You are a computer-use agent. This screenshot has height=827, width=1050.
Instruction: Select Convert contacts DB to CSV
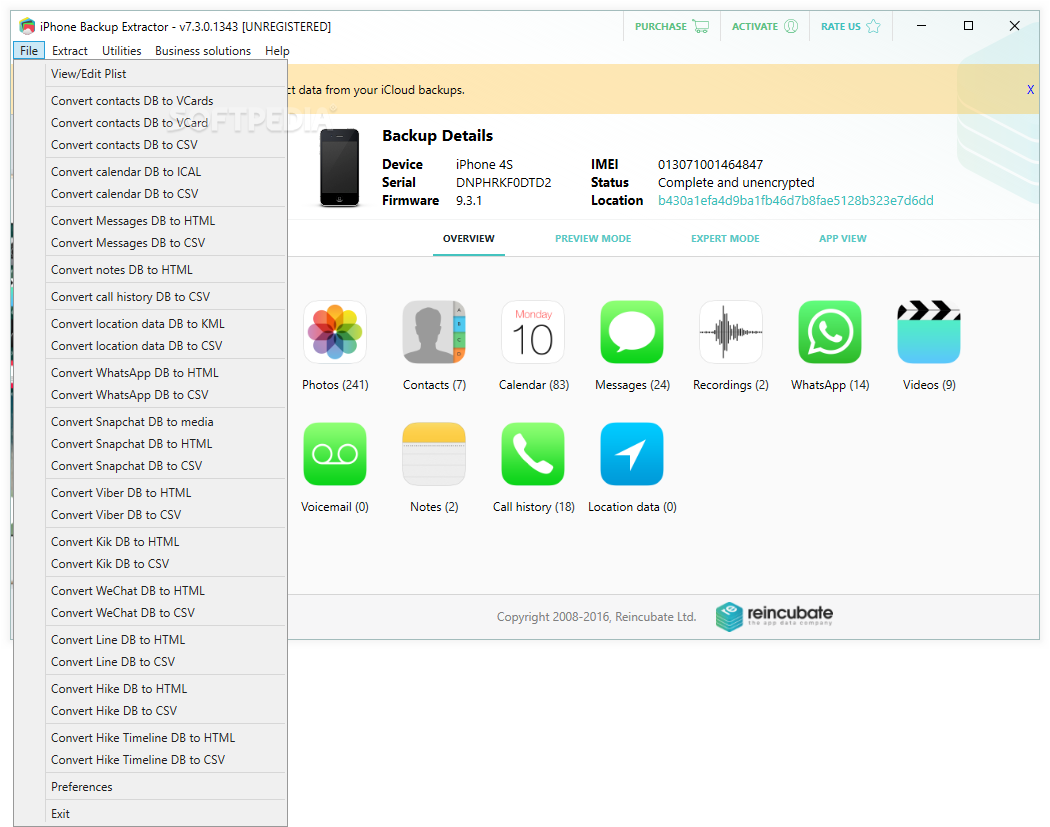[x=166, y=145]
